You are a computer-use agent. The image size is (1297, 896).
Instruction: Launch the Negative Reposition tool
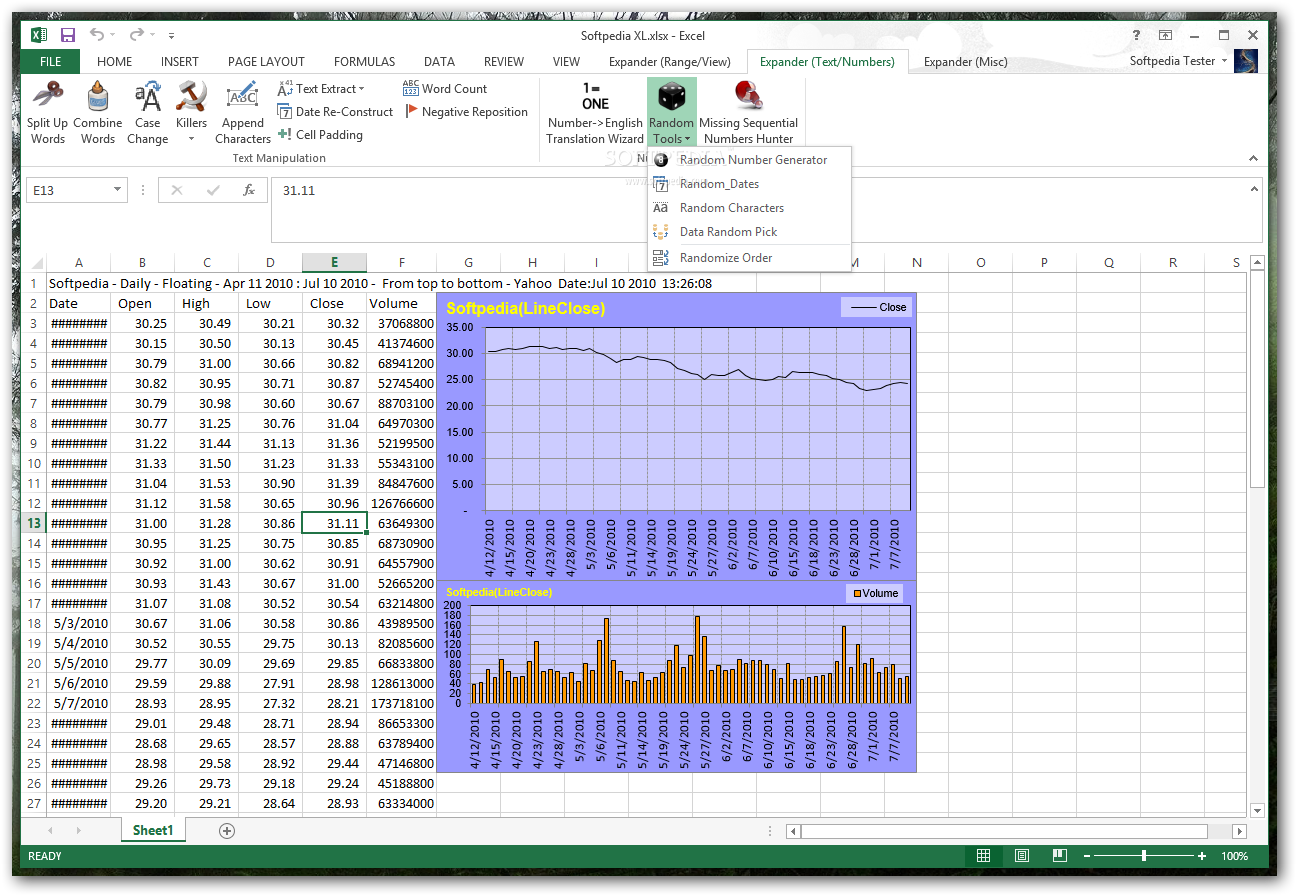pos(466,112)
